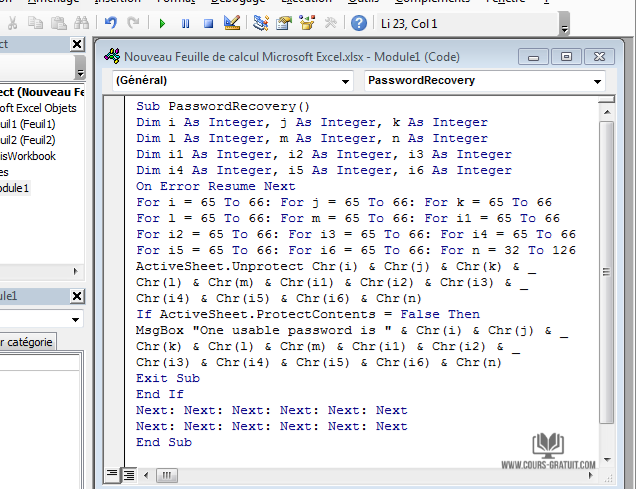Expand the toolbar options arrow
The width and height of the screenshot is (636, 489).
[x=565, y=27]
